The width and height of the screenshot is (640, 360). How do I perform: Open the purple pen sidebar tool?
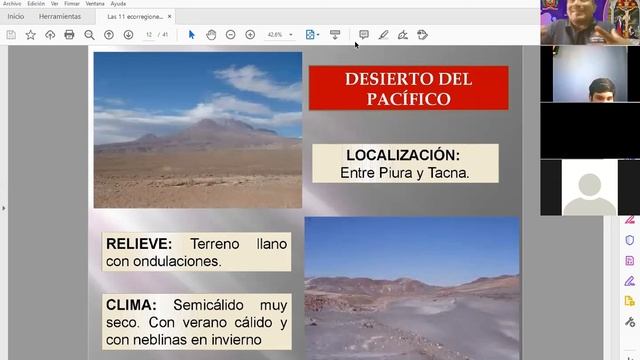630,281
